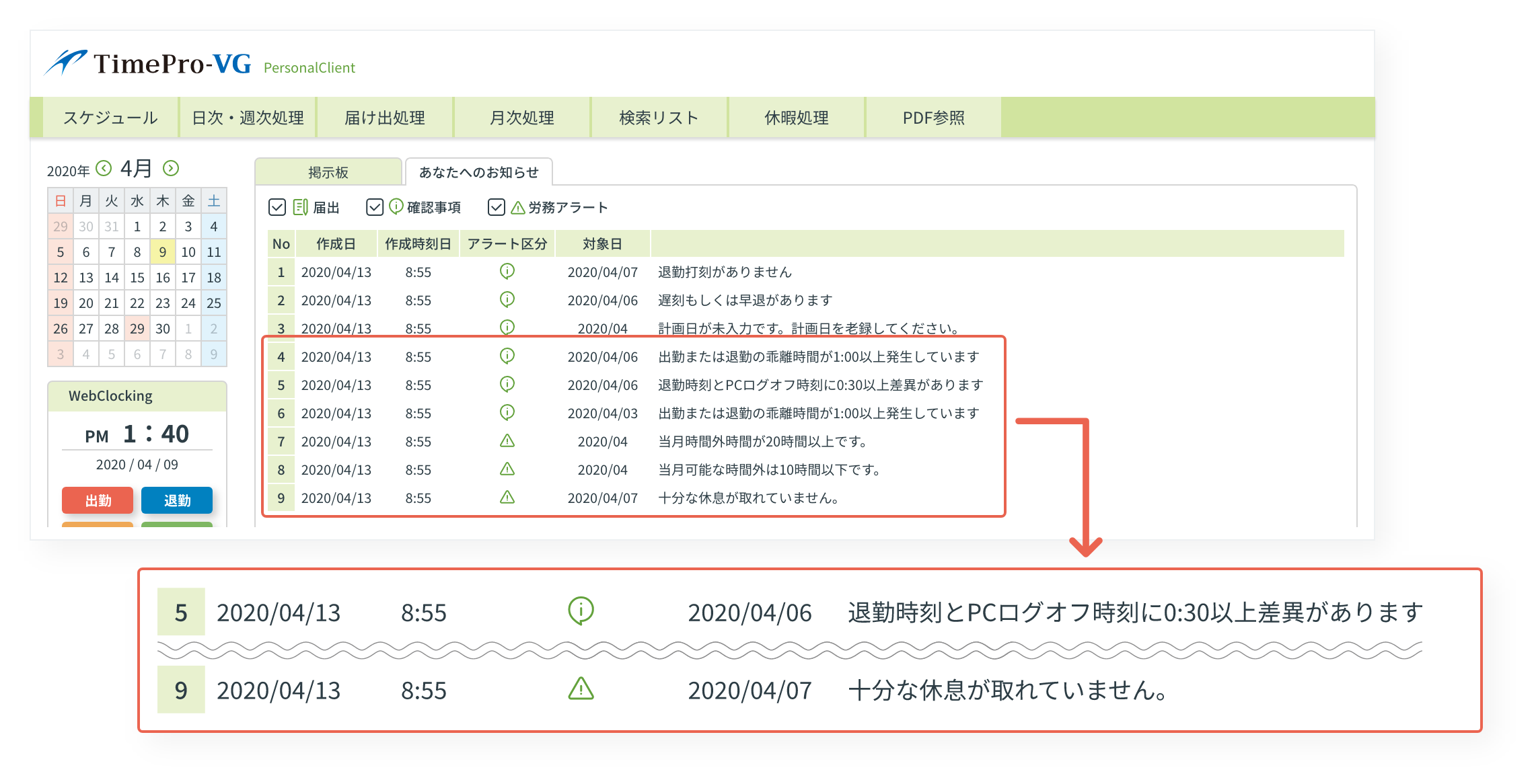Click the PM 1:40 clock display
The height and width of the screenshot is (784, 1534).
pyautogui.click(x=137, y=434)
